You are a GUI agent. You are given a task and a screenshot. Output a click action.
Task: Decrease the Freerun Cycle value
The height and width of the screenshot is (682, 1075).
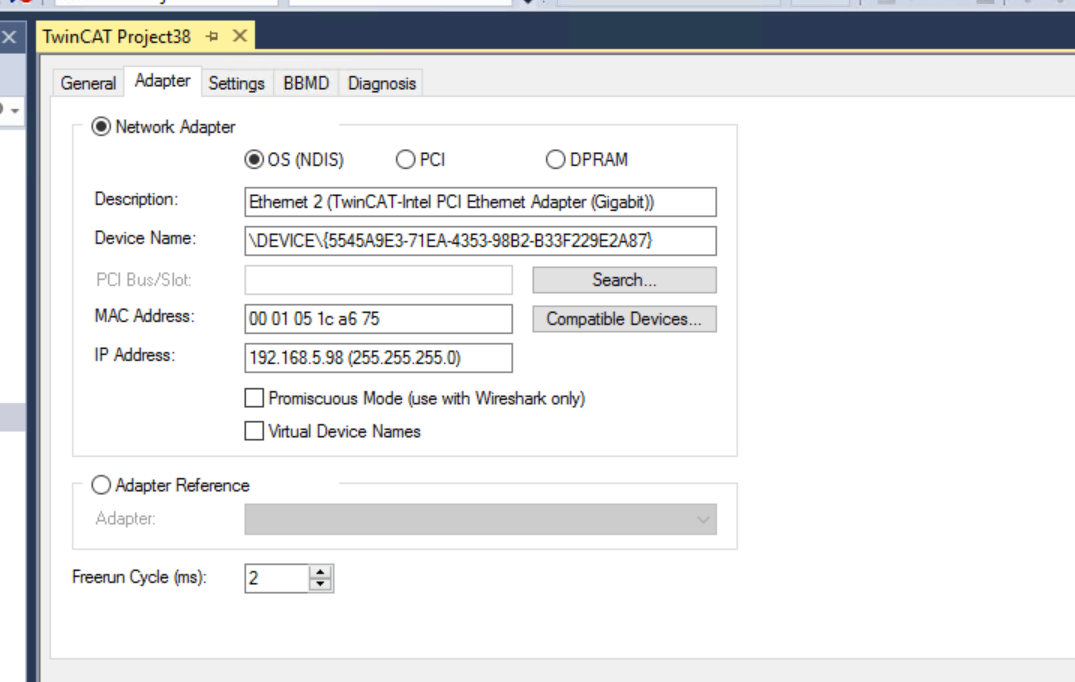point(320,585)
